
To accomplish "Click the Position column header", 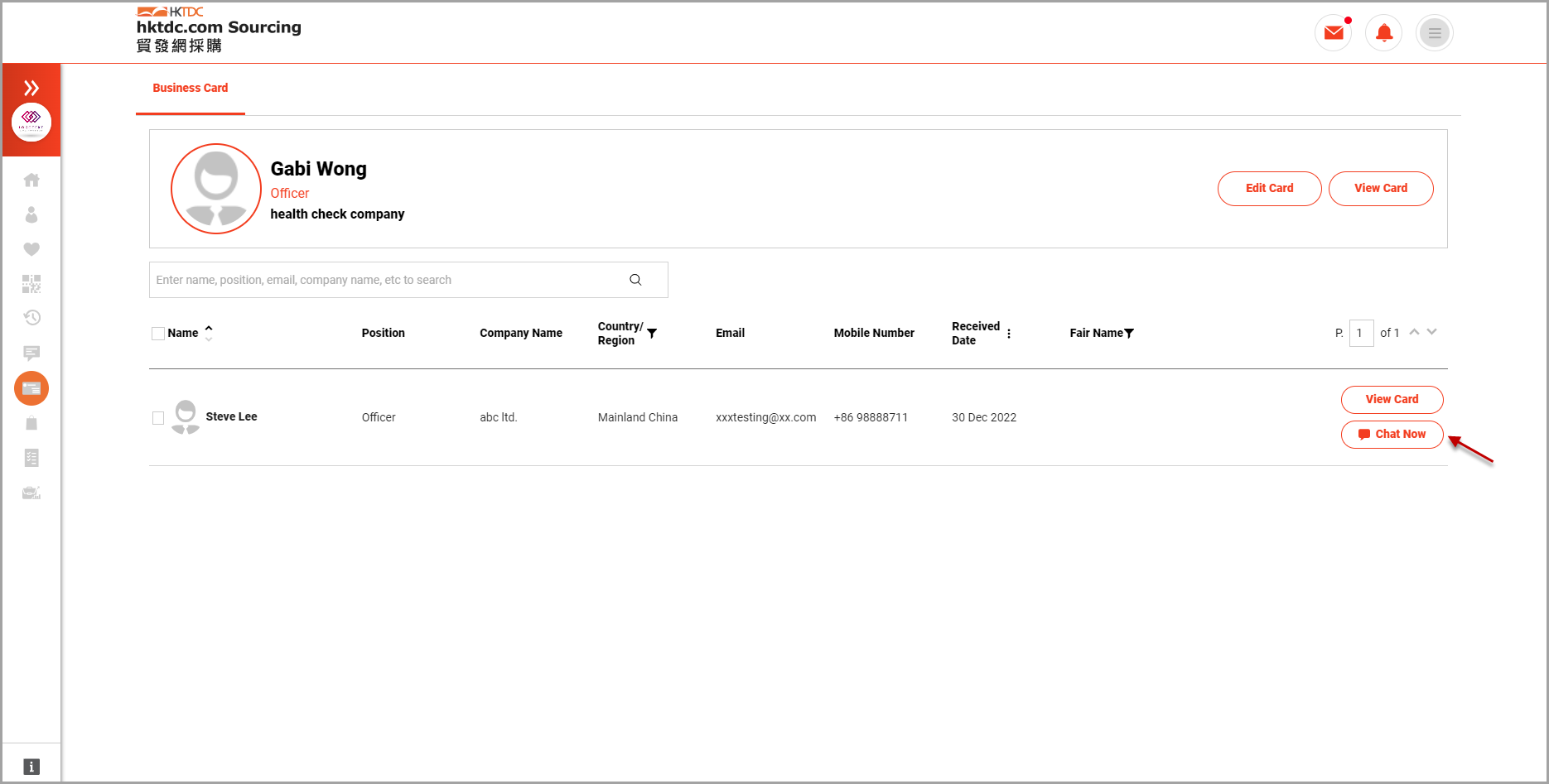I will pyautogui.click(x=384, y=333).
